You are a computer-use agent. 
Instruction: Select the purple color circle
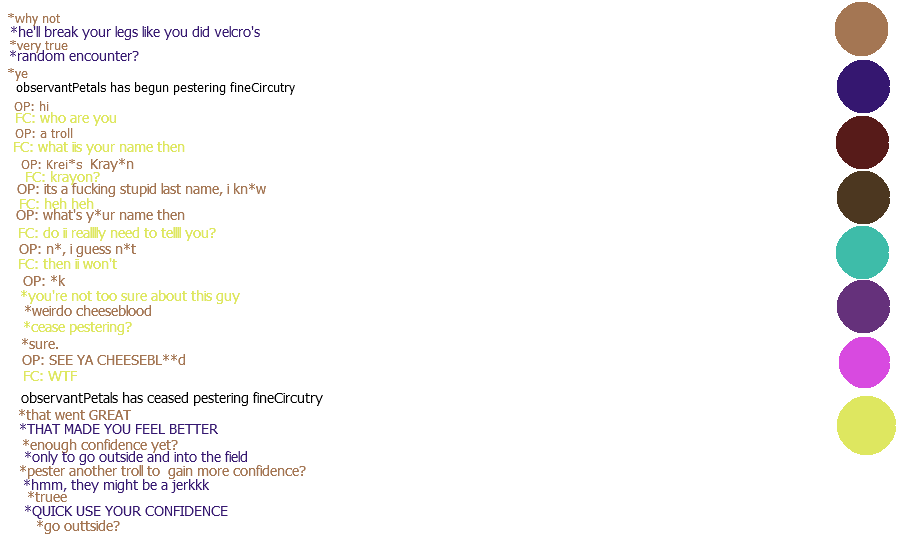(863, 306)
